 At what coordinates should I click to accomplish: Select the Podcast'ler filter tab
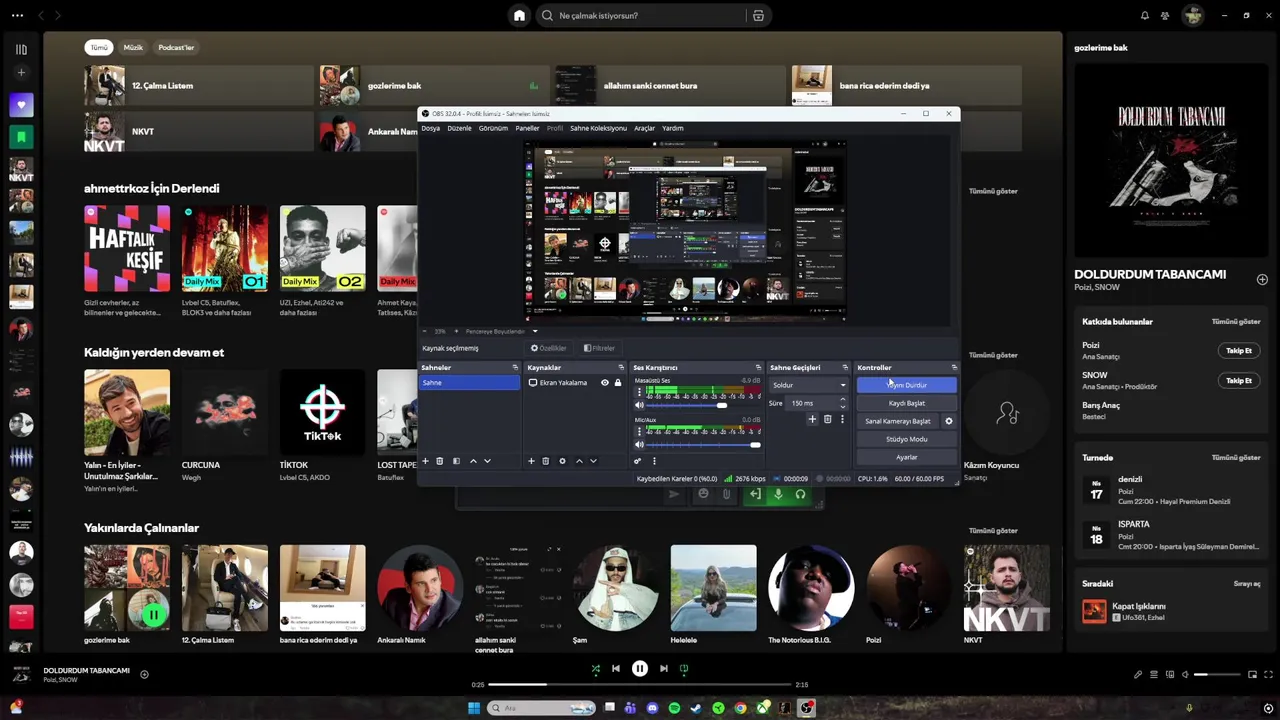(x=176, y=47)
